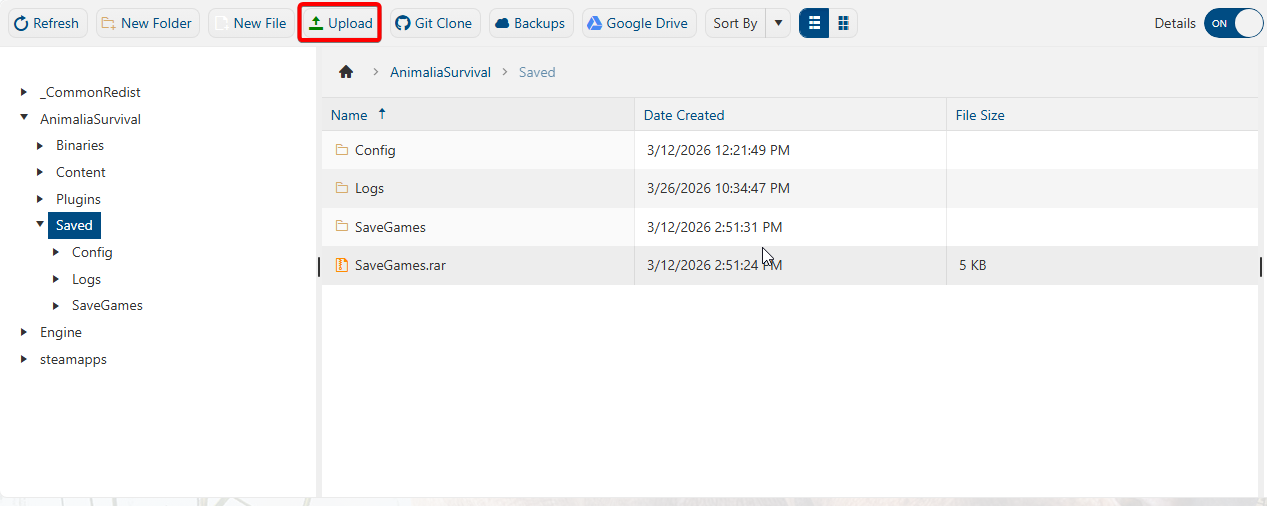This screenshot has width=1267, height=506.
Task: Switch to list view layout
Action: click(x=814, y=23)
